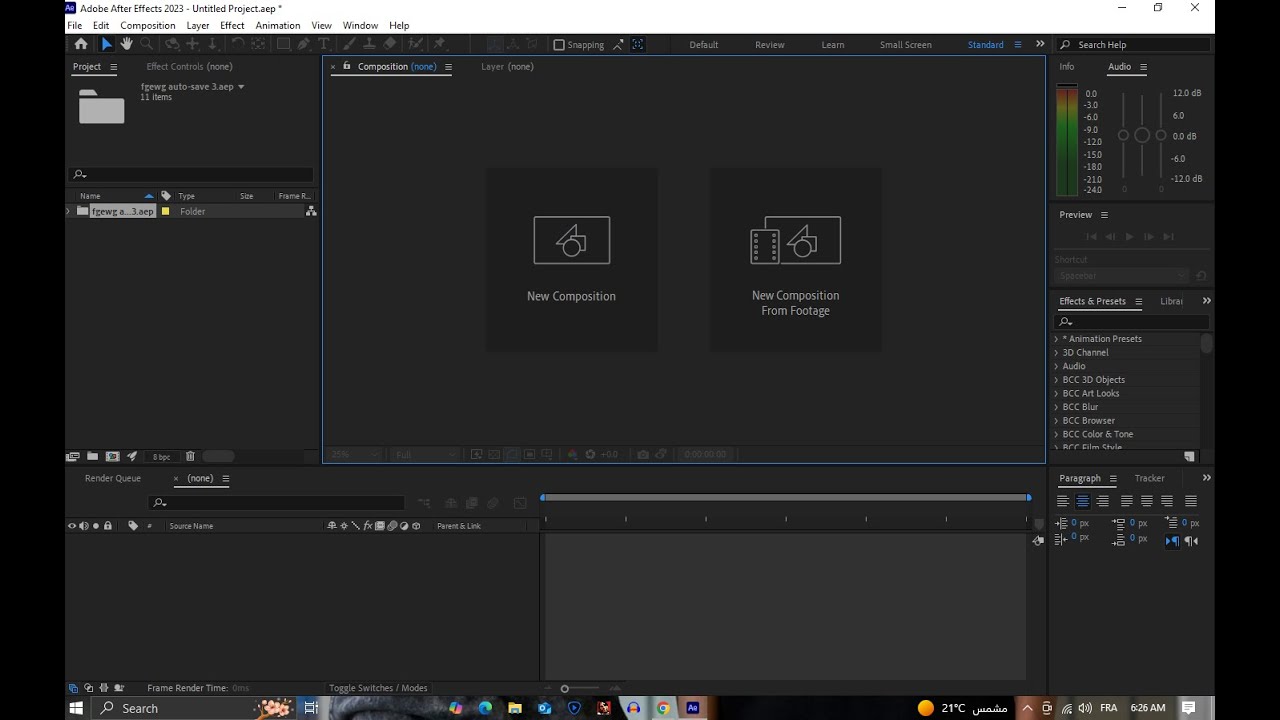The image size is (1280, 720).
Task: Switch to the Small Screen workspace
Action: tap(906, 45)
